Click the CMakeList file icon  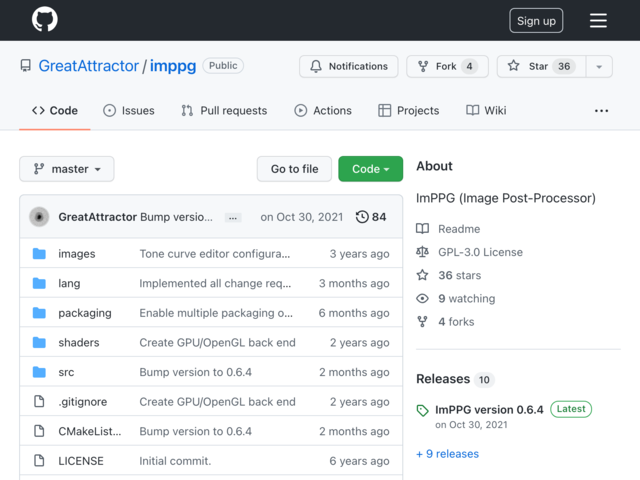[39, 431]
